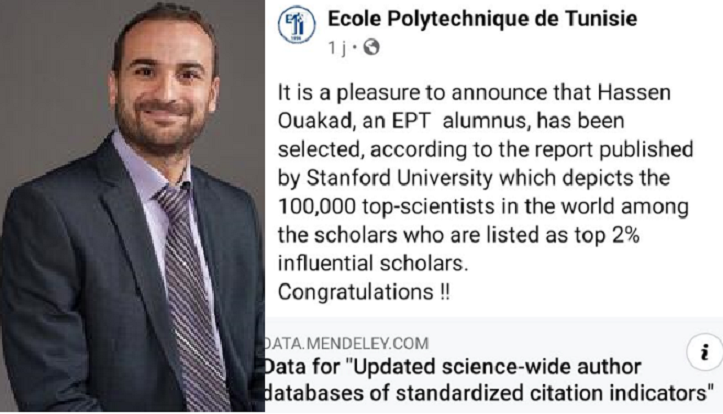Open the Ecole Polytechnique de Tunisie page name
The image size is (723, 414).
coord(482,19)
